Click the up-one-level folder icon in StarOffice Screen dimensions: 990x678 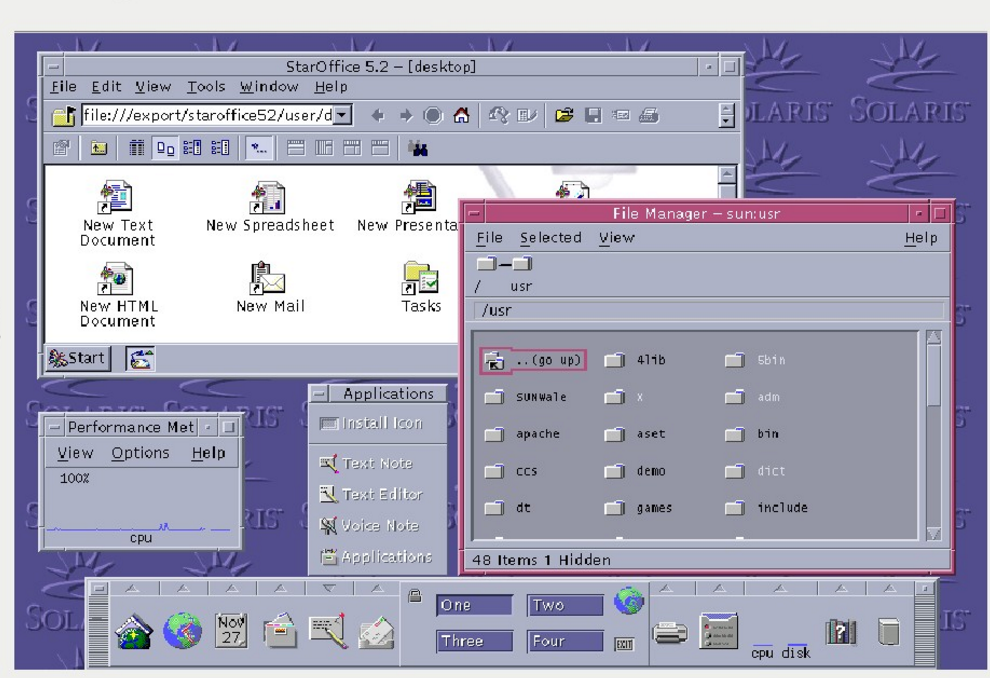point(99,148)
